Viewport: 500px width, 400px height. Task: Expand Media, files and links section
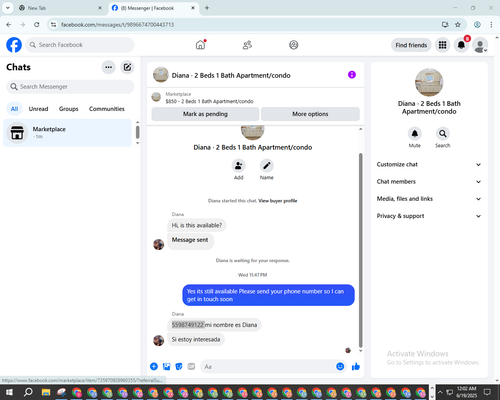[x=429, y=199]
